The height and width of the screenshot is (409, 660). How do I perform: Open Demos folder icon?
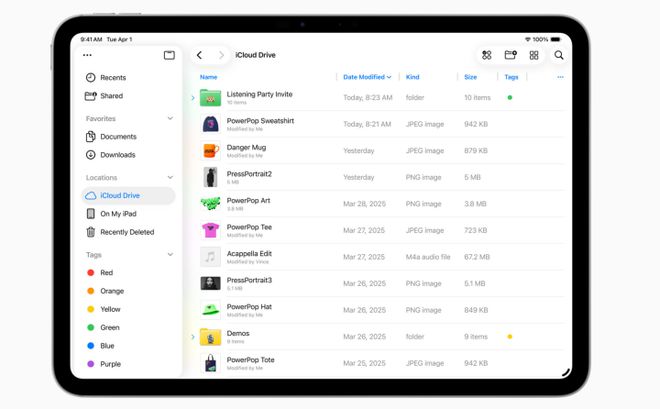coord(210,337)
